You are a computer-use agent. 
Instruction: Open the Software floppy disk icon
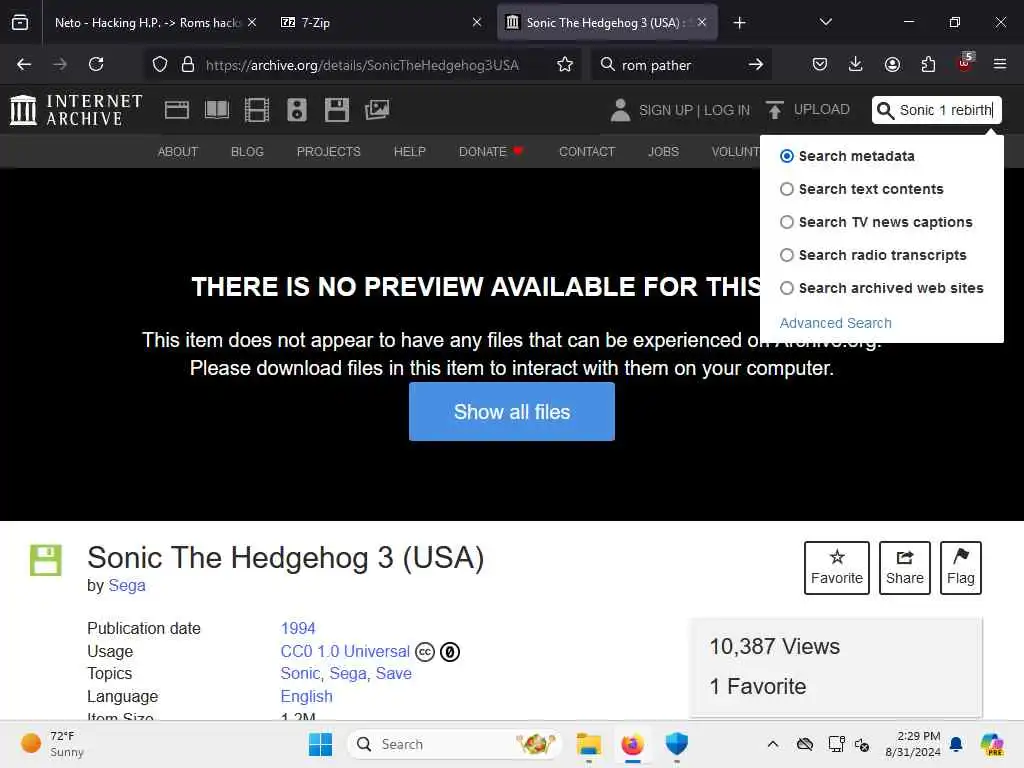[x=337, y=110]
